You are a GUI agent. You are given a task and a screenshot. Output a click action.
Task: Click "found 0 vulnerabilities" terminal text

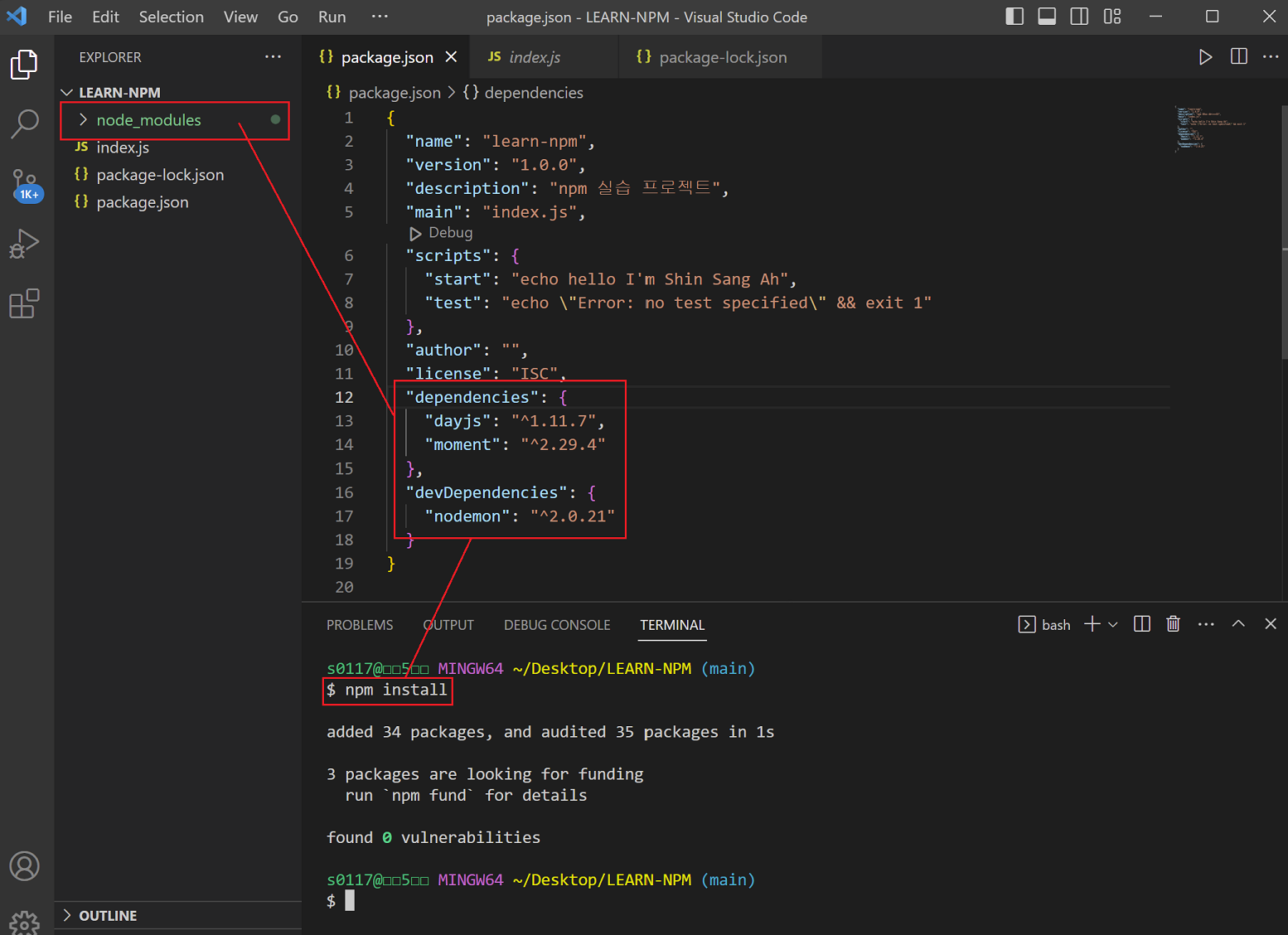433,838
